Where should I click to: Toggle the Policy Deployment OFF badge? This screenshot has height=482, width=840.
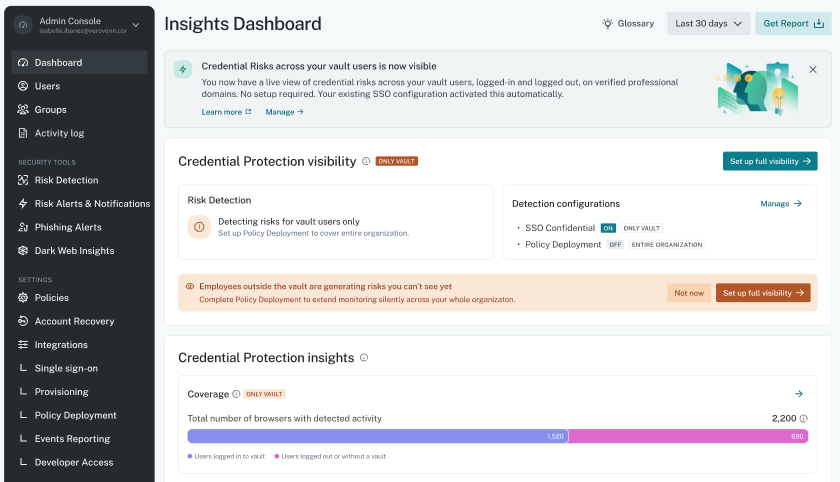(x=615, y=245)
